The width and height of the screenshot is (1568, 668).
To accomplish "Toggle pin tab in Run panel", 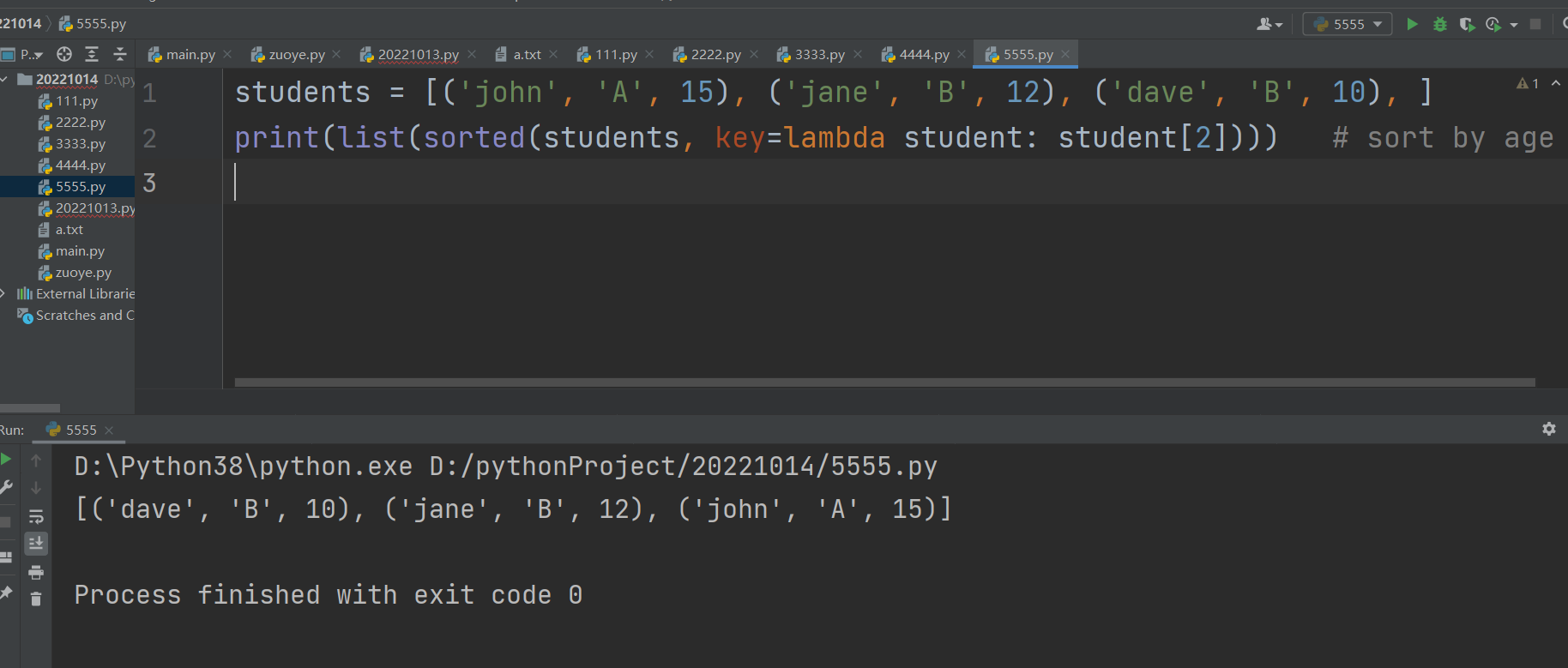I will 6,593.
